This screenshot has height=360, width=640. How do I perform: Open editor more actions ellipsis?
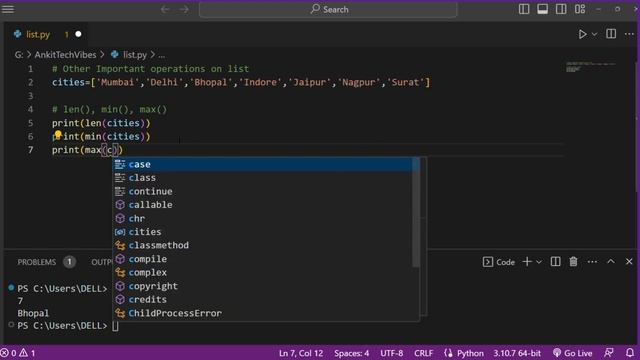pos(629,34)
